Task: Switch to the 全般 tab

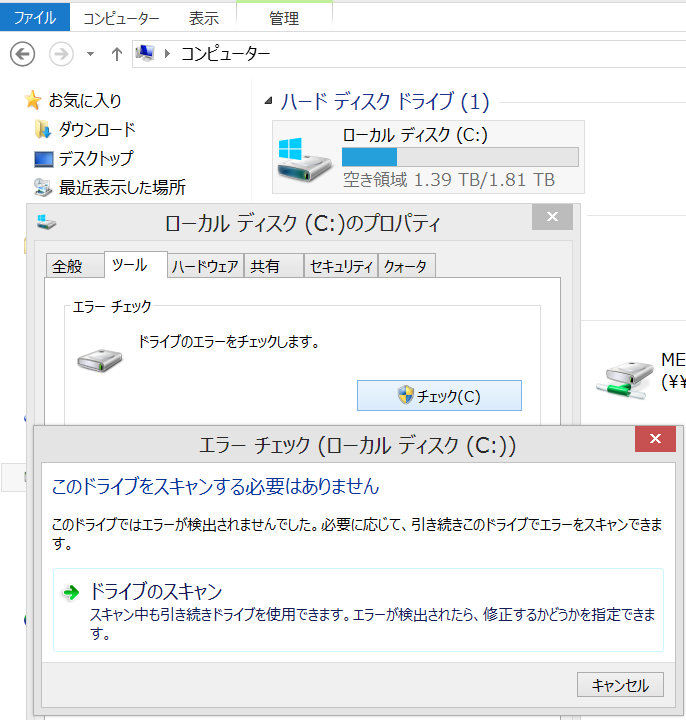Action: (x=75, y=266)
